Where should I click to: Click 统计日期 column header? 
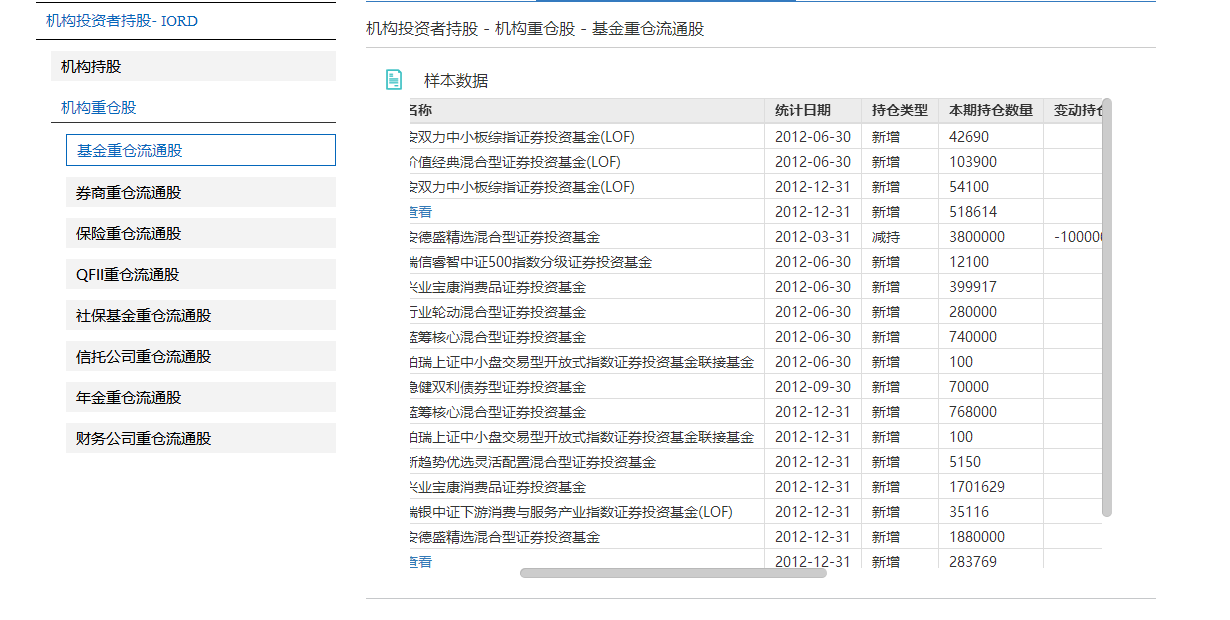pos(803,110)
